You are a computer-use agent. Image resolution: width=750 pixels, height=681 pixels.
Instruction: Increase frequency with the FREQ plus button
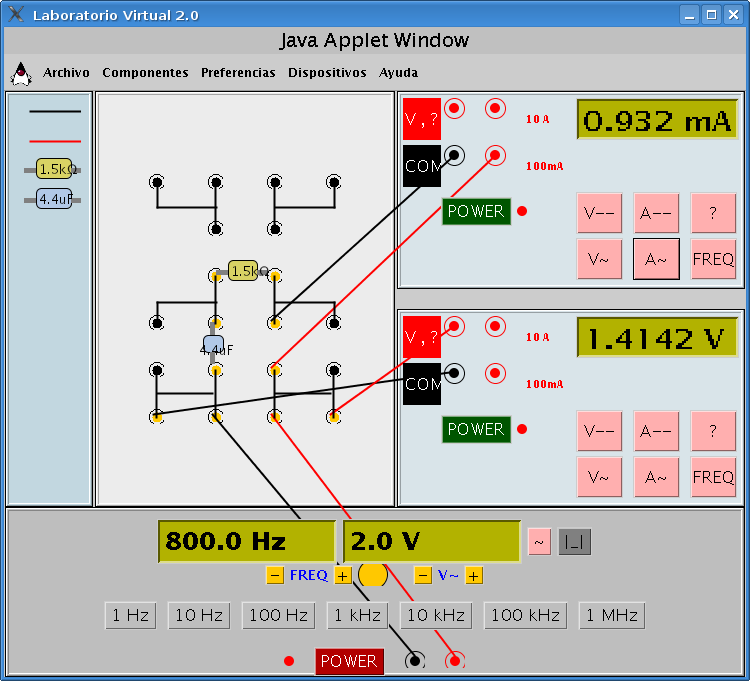pyautogui.click(x=343, y=575)
